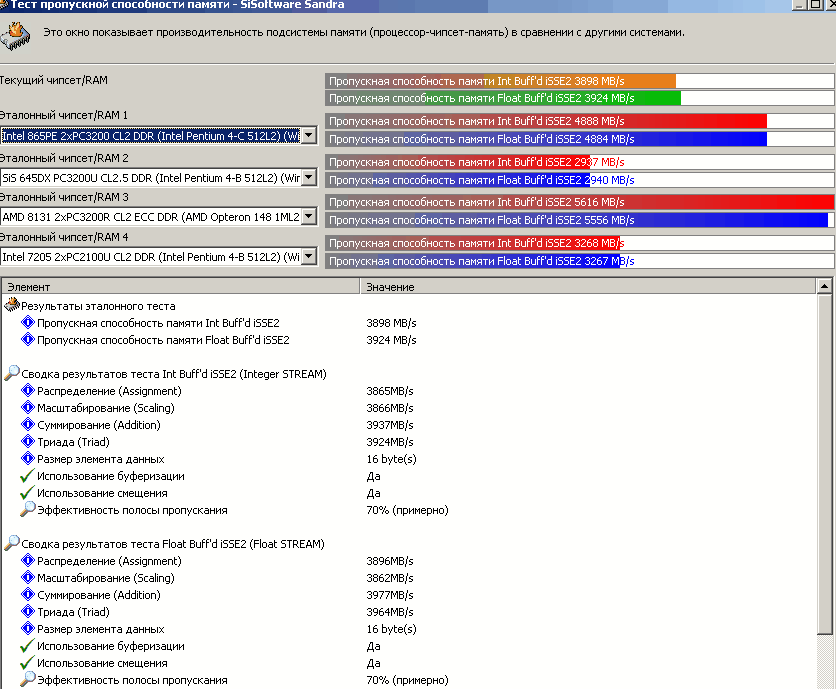Click the value '3977MB/s' for Addition
836x689 pixels.
390,595
